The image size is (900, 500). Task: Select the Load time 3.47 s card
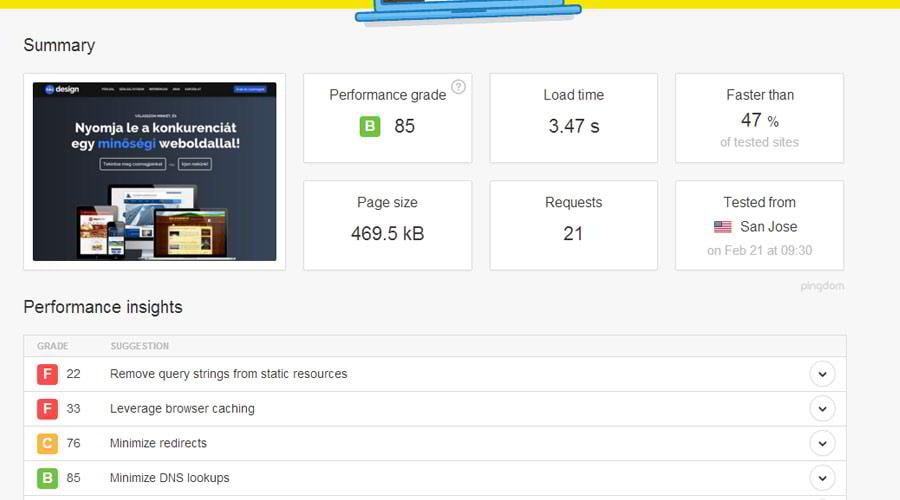573,117
